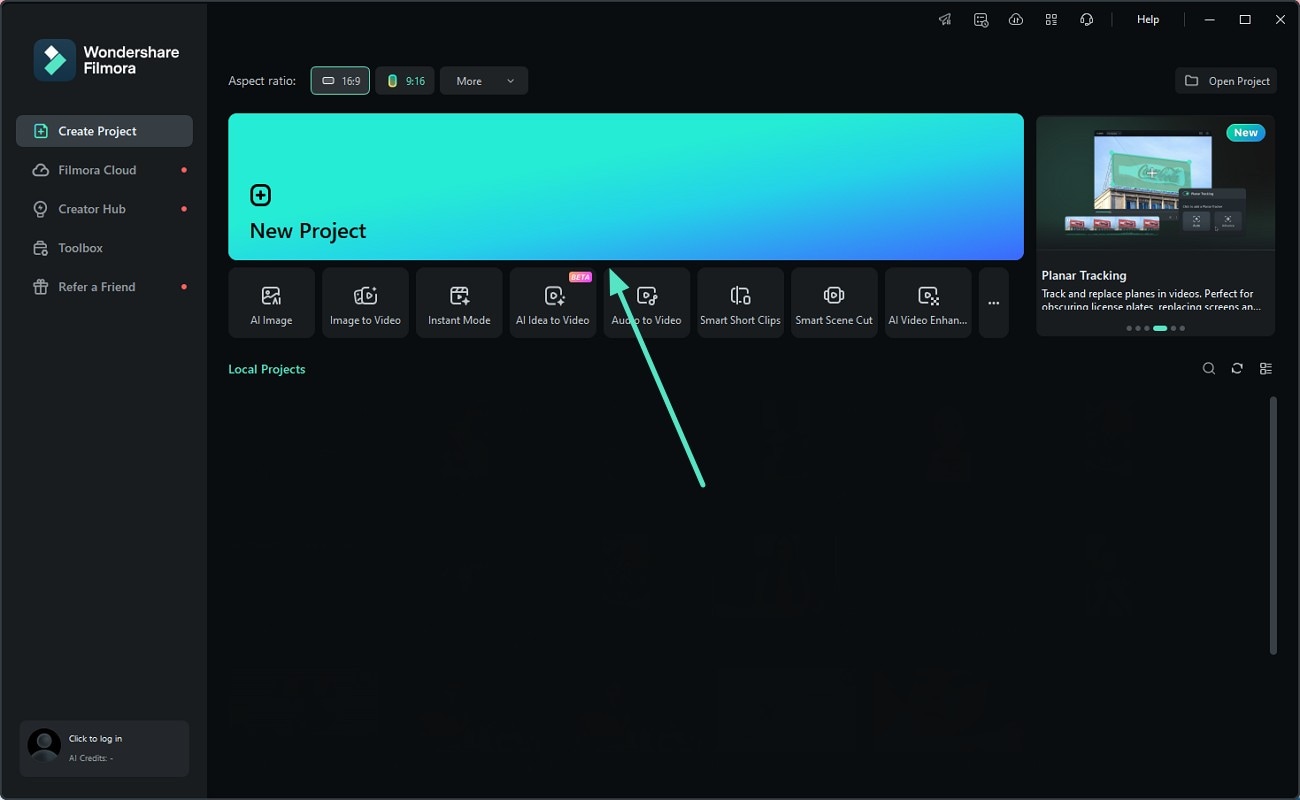
Task: Select the last carousel dot
Action: pyautogui.click(x=1182, y=328)
